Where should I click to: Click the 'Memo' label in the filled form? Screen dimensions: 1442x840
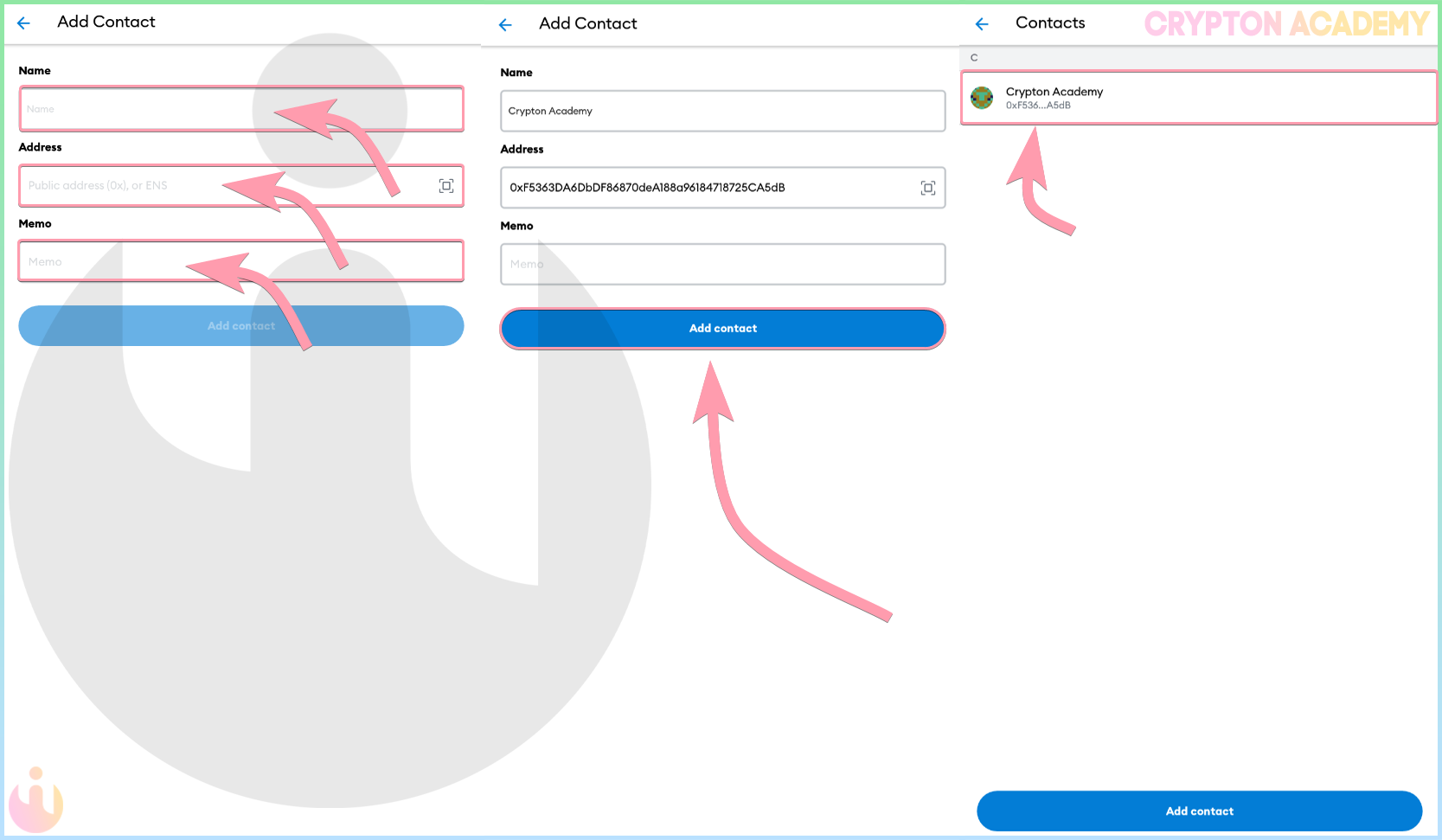click(517, 226)
